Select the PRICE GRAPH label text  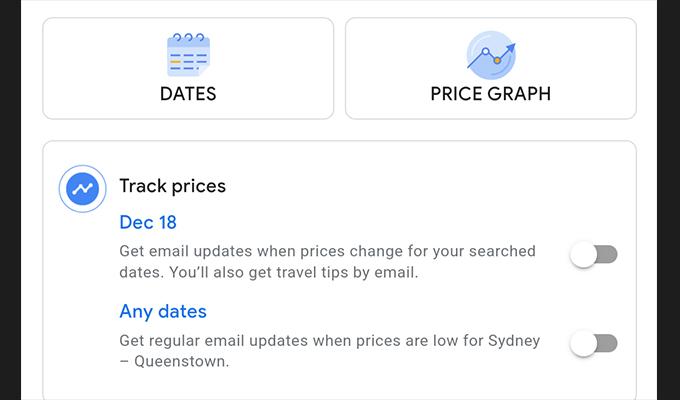pos(491,94)
